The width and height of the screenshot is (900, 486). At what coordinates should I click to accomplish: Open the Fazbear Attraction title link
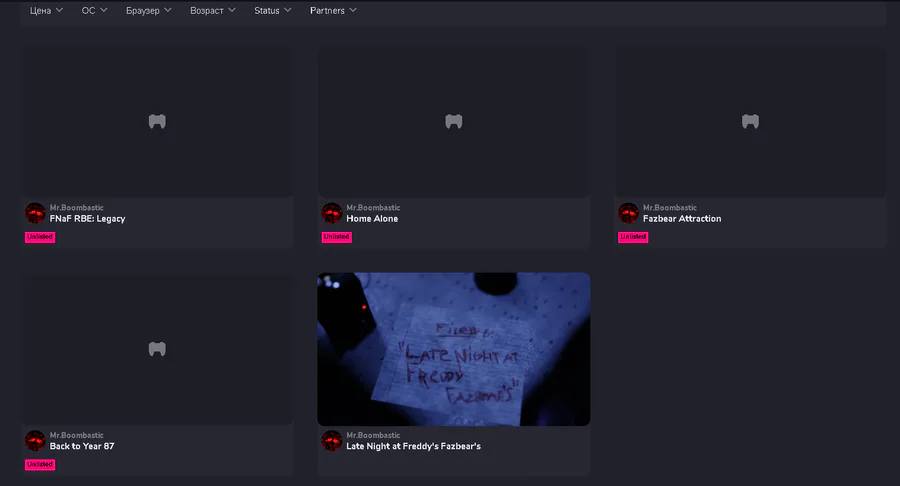click(x=682, y=219)
